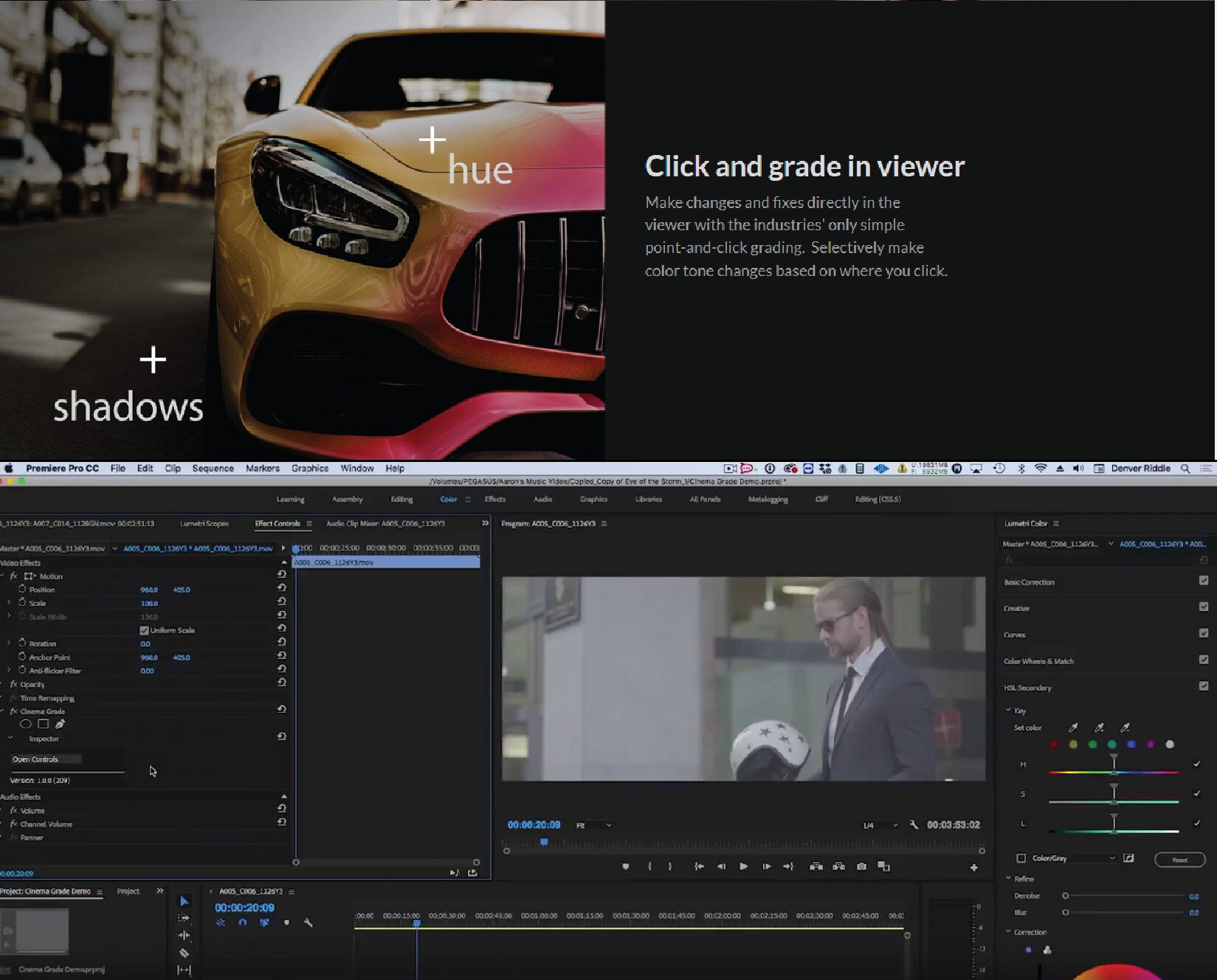Click the reset icon next to Position
Image resolution: width=1217 pixels, height=980 pixels.
tap(281, 589)
